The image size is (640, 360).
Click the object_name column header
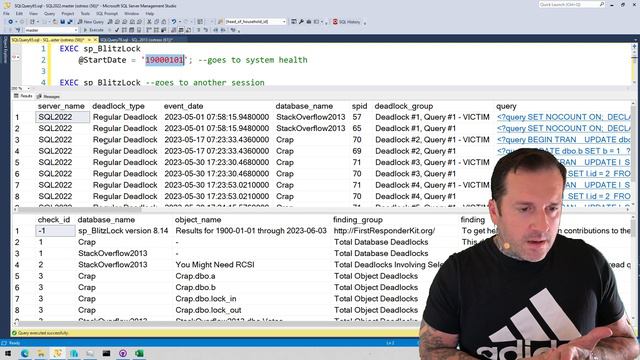pos(198,220)
